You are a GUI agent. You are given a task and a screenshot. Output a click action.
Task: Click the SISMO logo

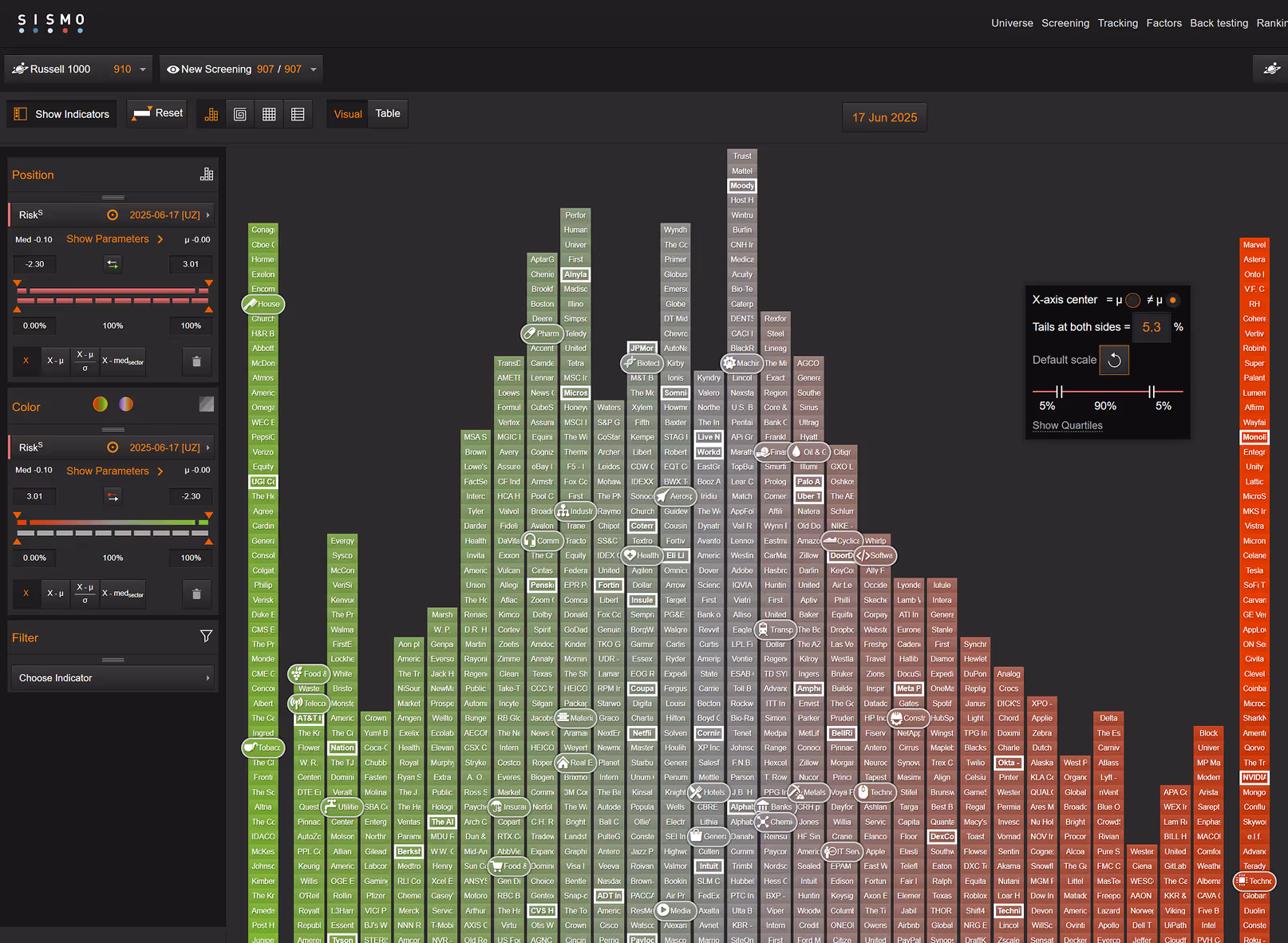(x=51, y=22)
